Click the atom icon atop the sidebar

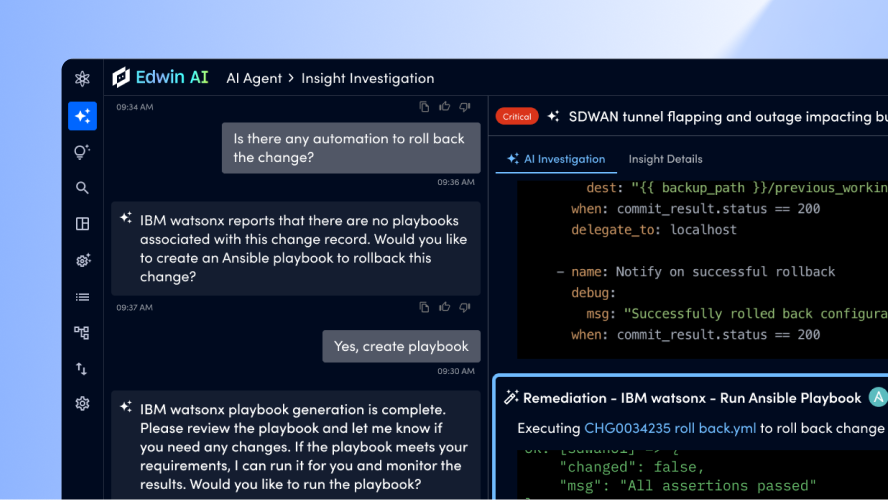tap(82, 79)
